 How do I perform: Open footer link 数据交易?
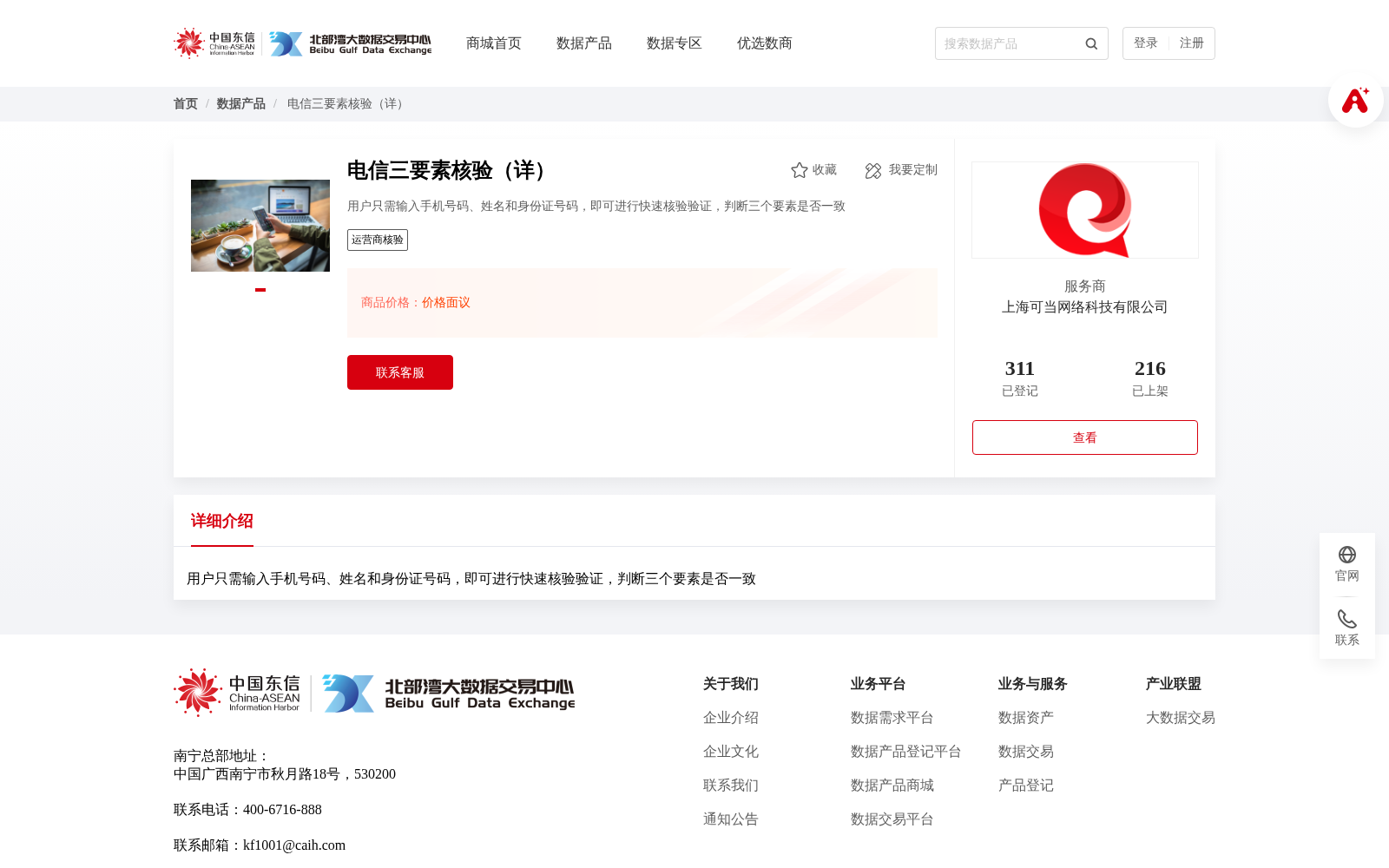[x=1026, y=752]
